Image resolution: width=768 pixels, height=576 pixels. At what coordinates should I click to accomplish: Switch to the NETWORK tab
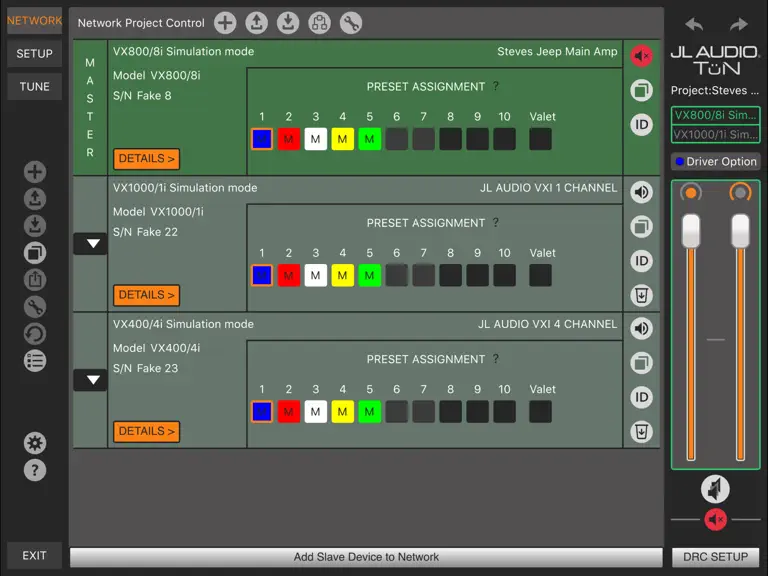click(x=34, y=21)
